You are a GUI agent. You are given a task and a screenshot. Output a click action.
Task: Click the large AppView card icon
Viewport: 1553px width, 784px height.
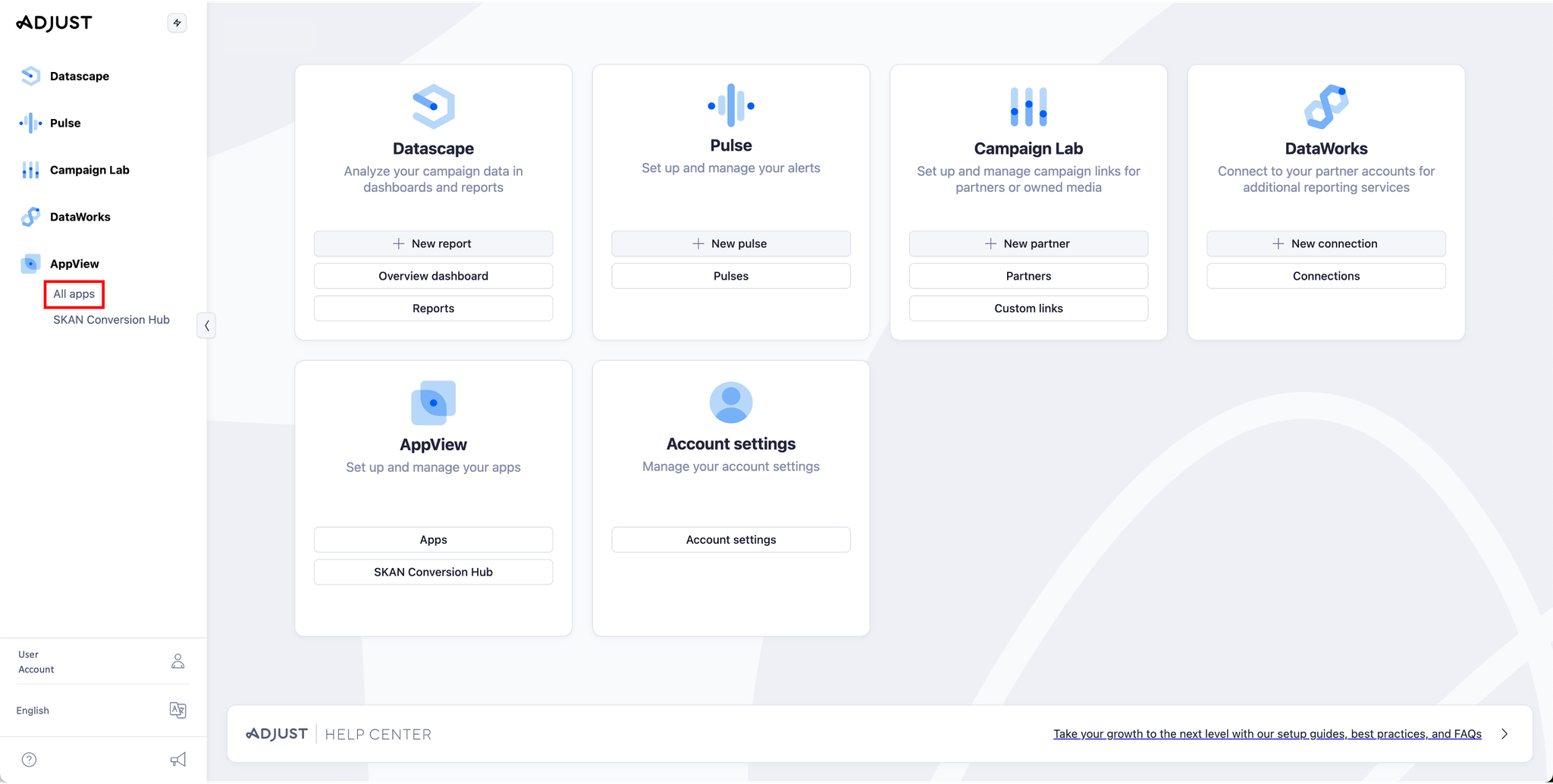(x=433, y=403)
